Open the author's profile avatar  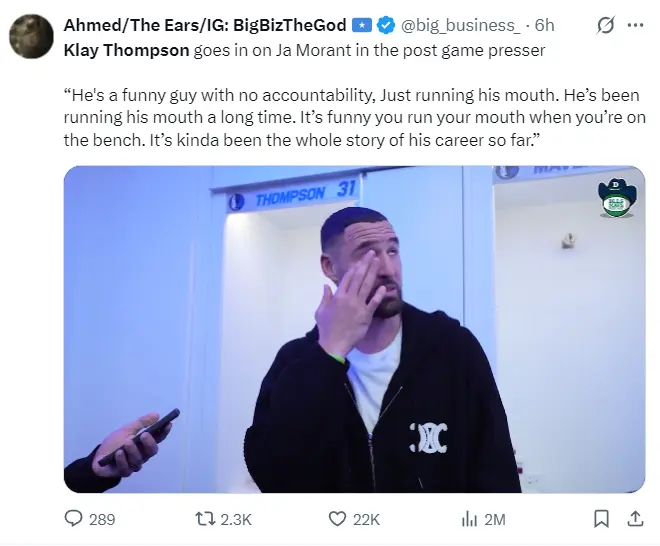30,37
